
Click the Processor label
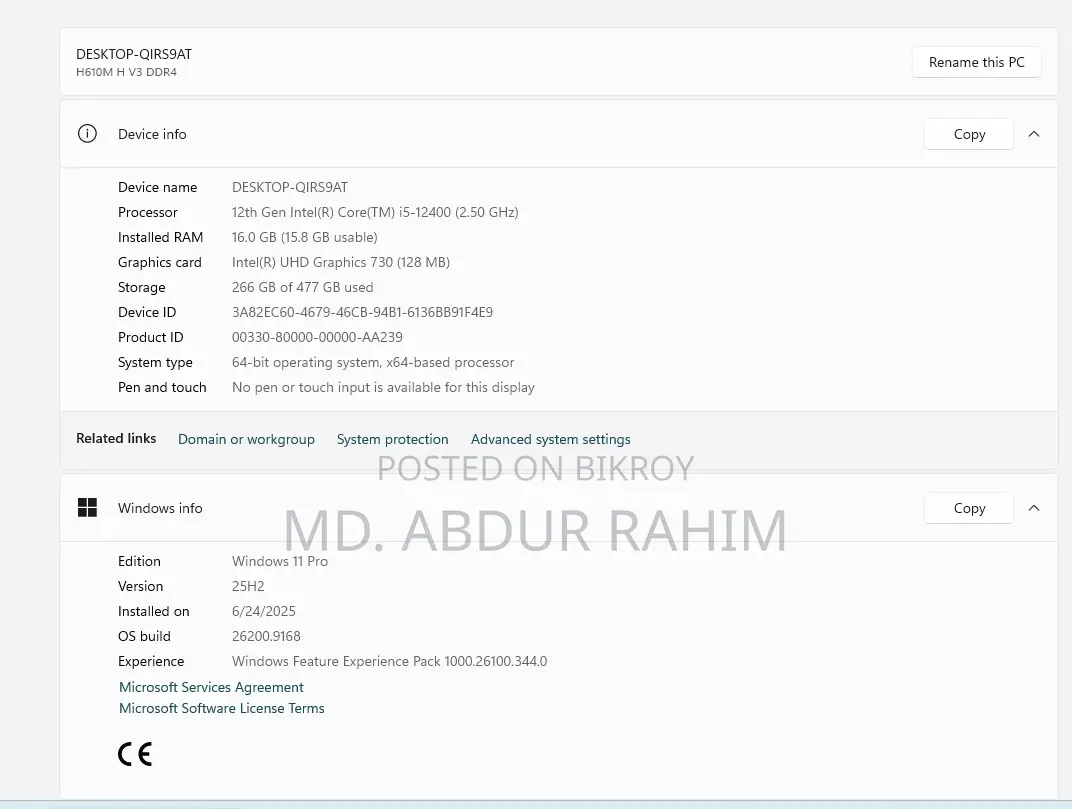click(x=148, y=213)
